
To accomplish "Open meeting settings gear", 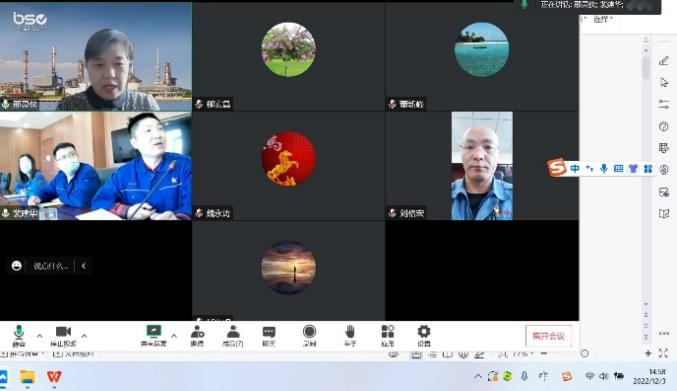I will 424,335.
